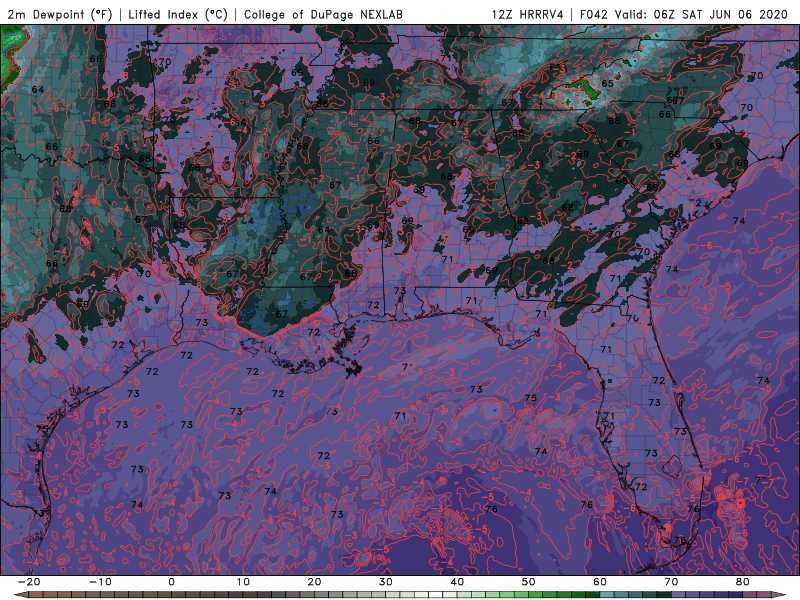Click the "10" color scale label
Image resolution: width=800 pixels, height=600 pixels.
coord(243,582)
